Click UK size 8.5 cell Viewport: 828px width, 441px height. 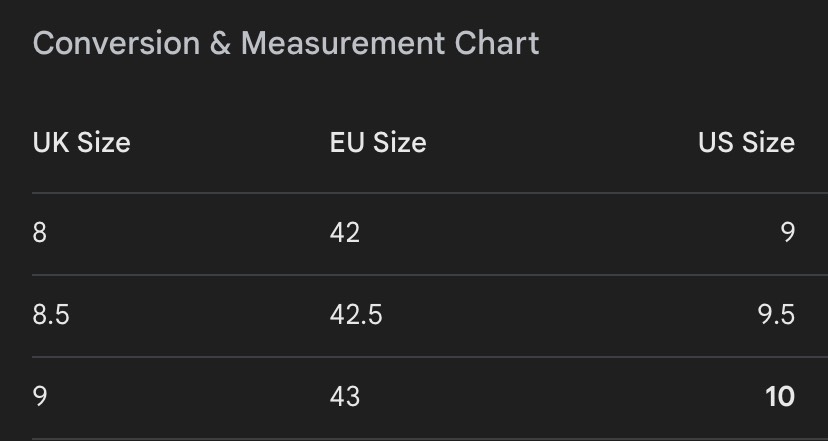(51, 315)
